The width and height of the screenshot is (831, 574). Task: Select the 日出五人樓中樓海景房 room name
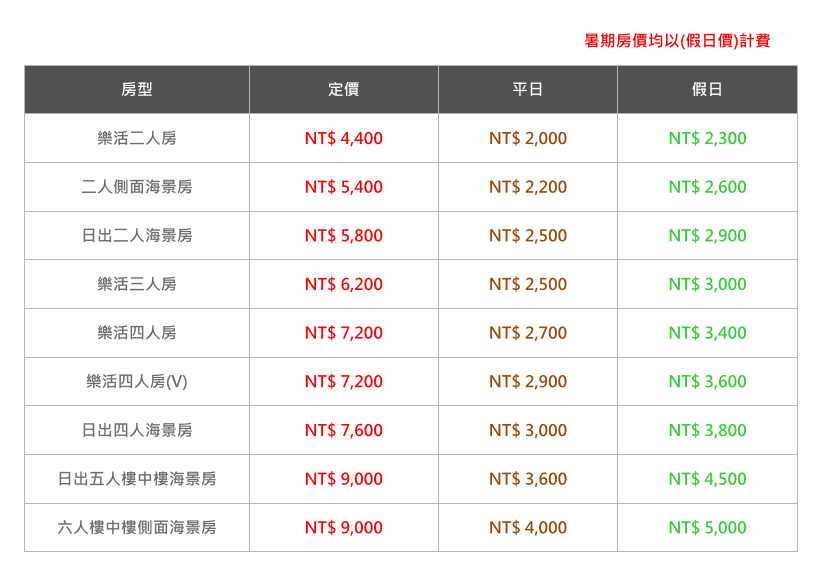pos(137,479)
